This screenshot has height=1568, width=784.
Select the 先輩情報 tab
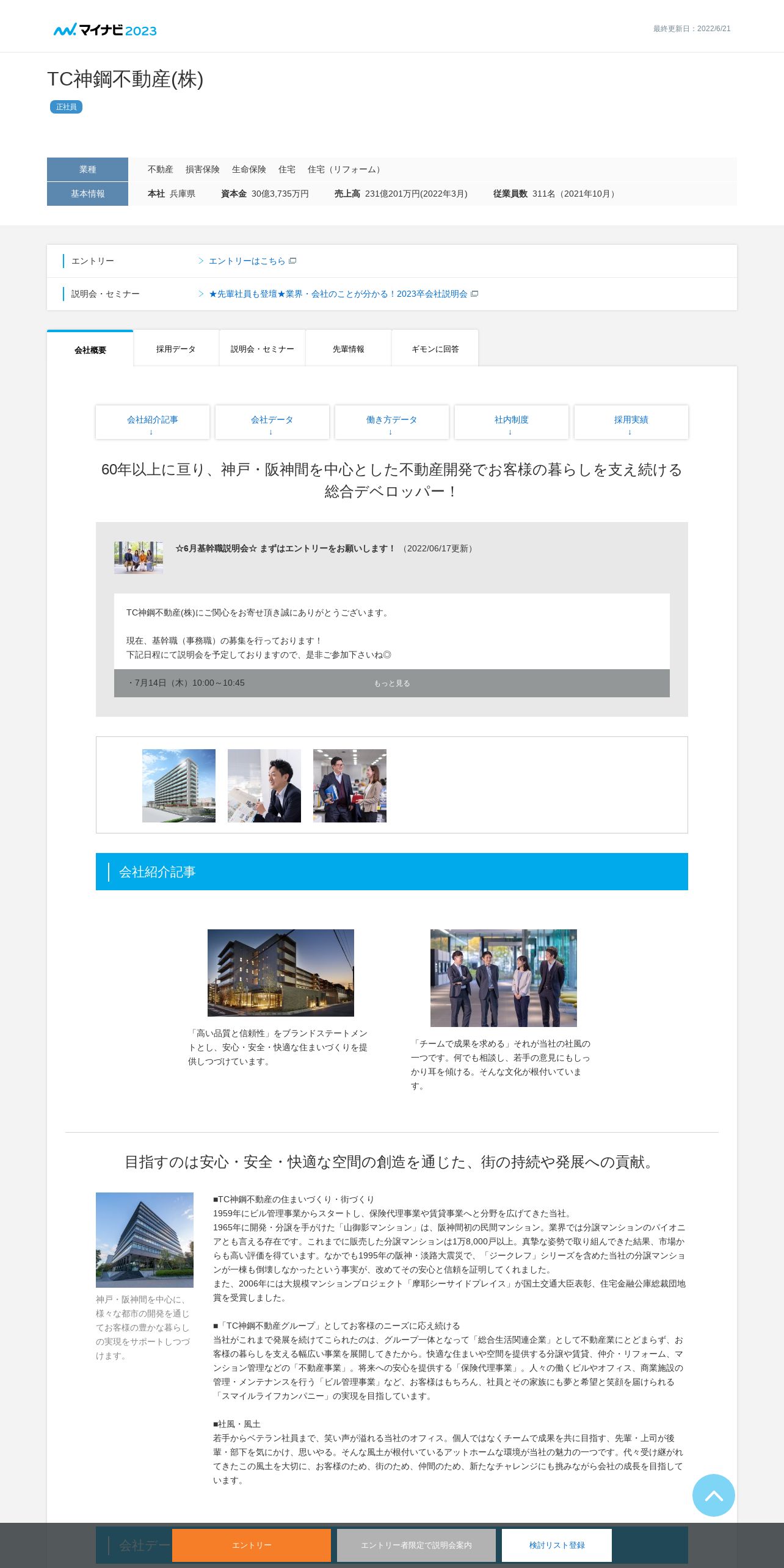pos(349,349)
